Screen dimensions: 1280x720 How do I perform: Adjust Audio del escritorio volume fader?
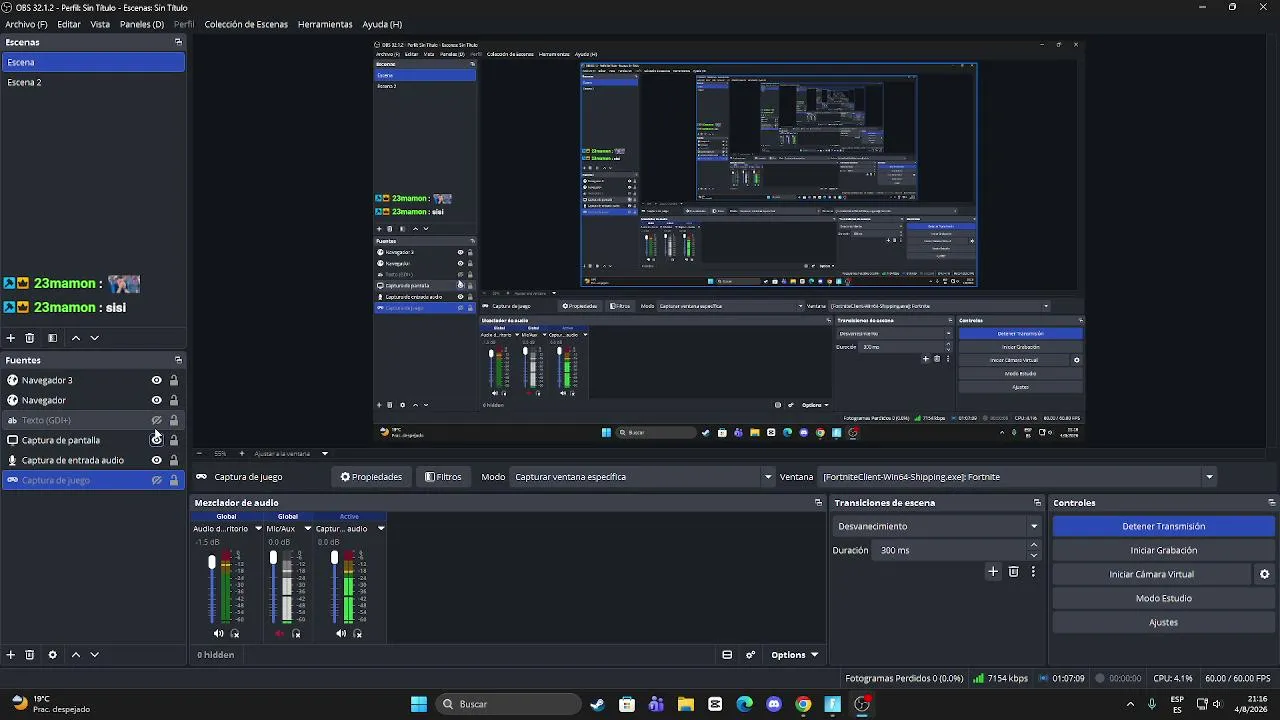coord(212,563)
